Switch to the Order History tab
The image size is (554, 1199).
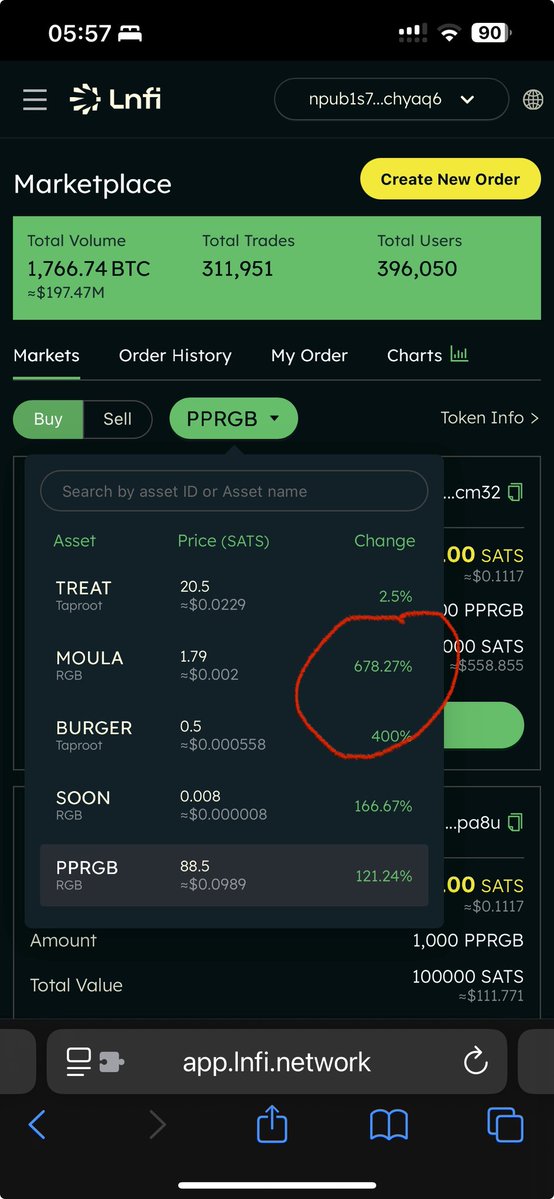click(175, 356)
